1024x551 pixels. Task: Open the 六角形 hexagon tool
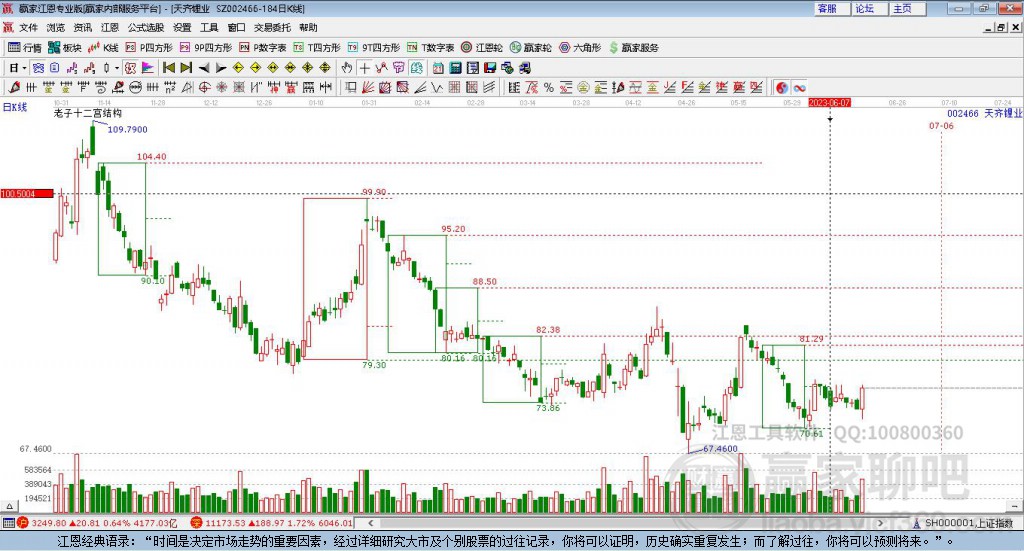click(580, 48)
